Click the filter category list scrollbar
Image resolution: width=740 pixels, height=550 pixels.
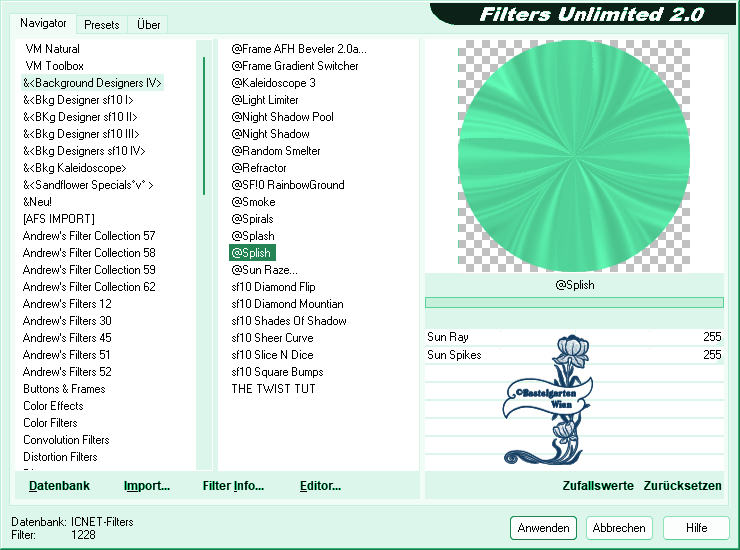[204, 126]
